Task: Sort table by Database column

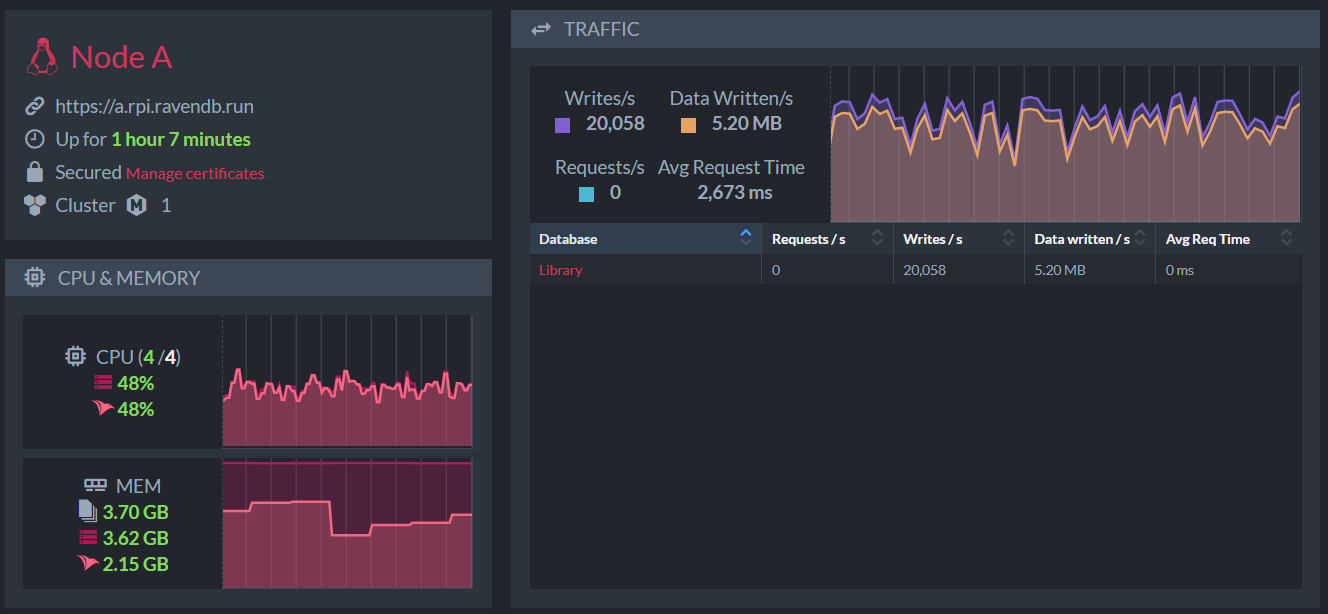Action: 645,239
